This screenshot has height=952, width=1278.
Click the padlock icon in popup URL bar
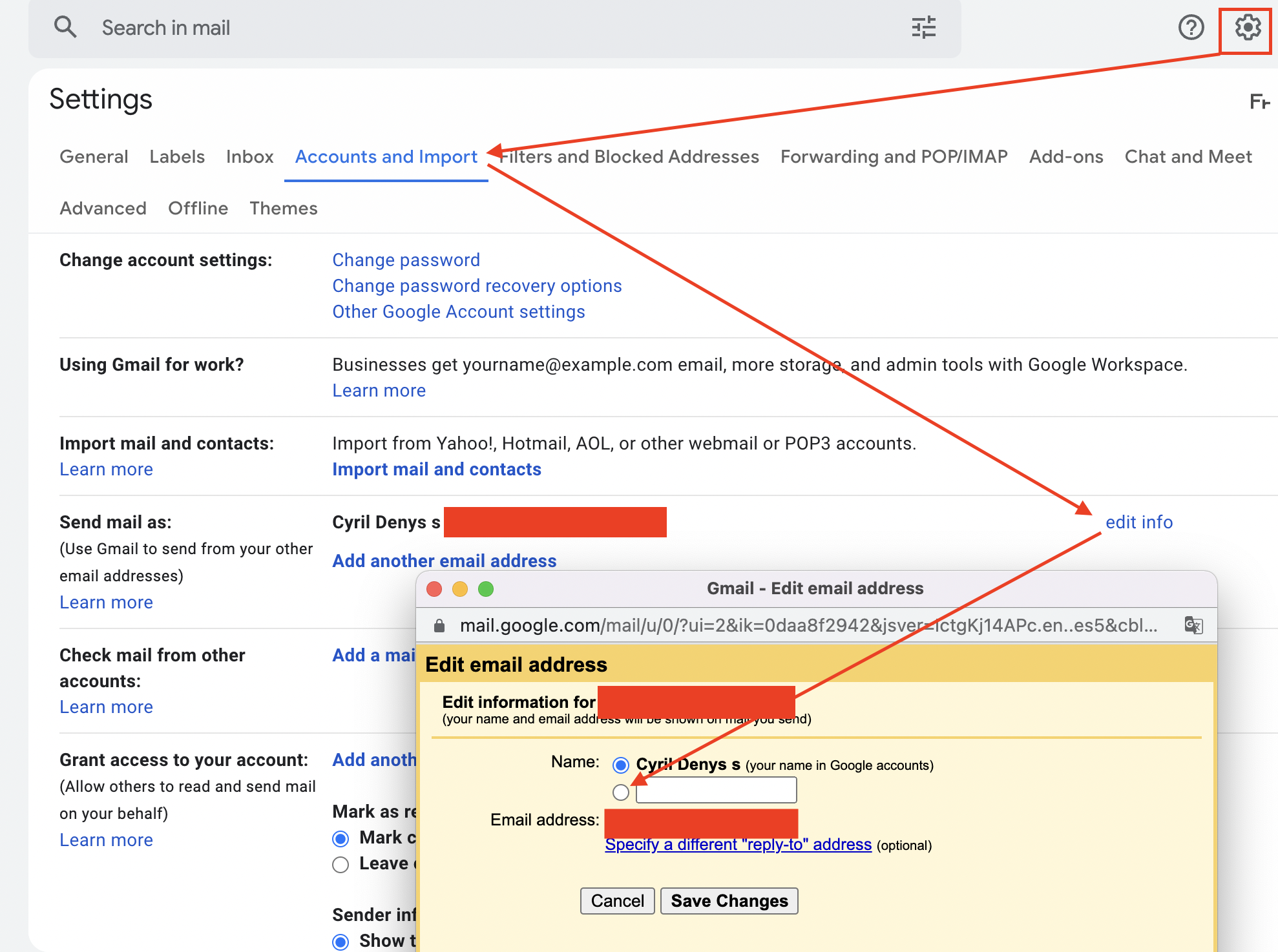coord(439,625)
